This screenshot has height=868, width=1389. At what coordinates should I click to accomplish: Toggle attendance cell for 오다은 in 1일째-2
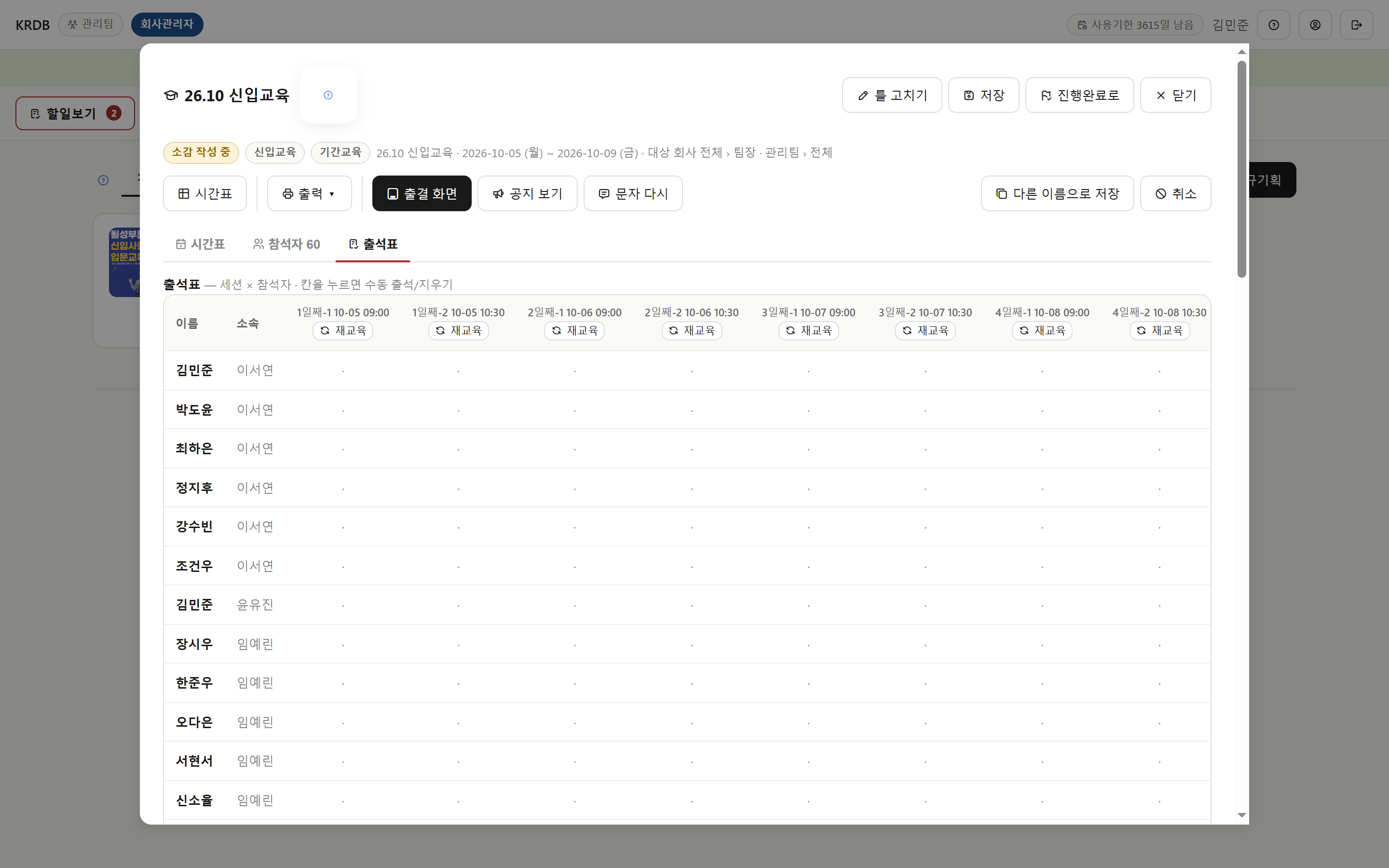coord(458,722)
